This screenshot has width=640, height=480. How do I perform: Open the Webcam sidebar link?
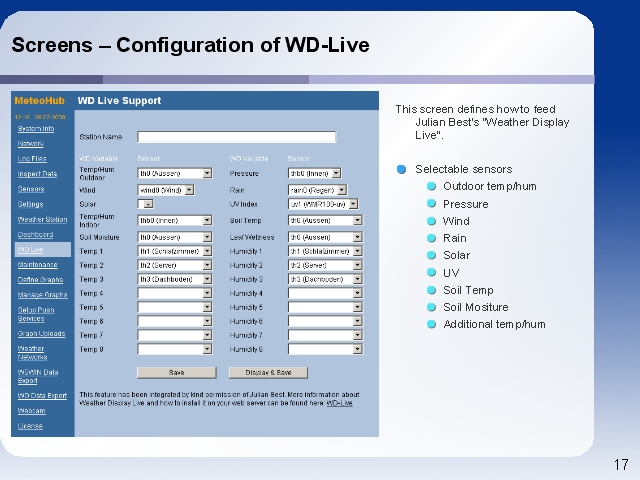click(x=31, y=411)
